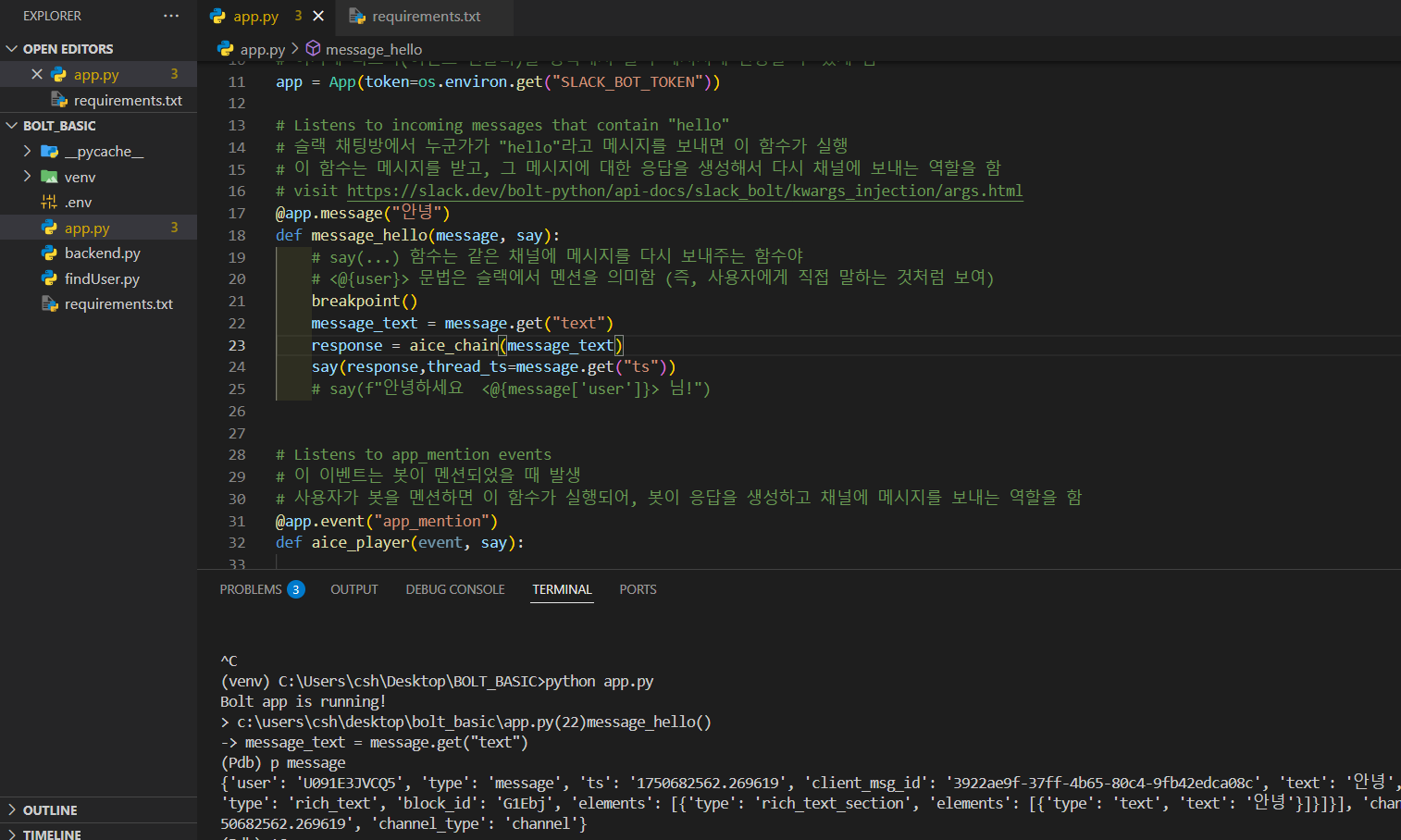Click the .env settings file icon

(49, 202)
